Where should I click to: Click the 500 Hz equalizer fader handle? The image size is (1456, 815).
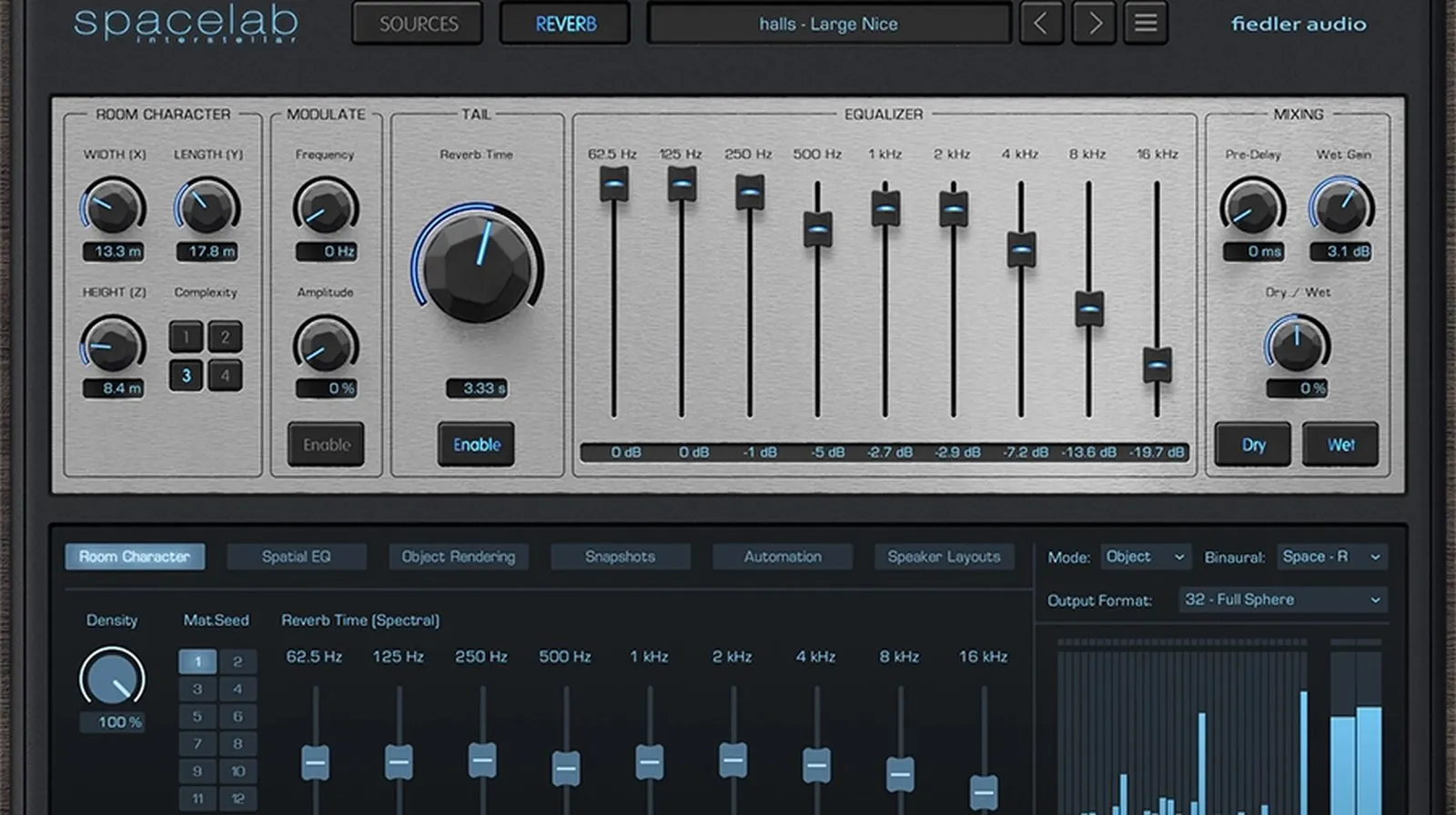point(817,229)
